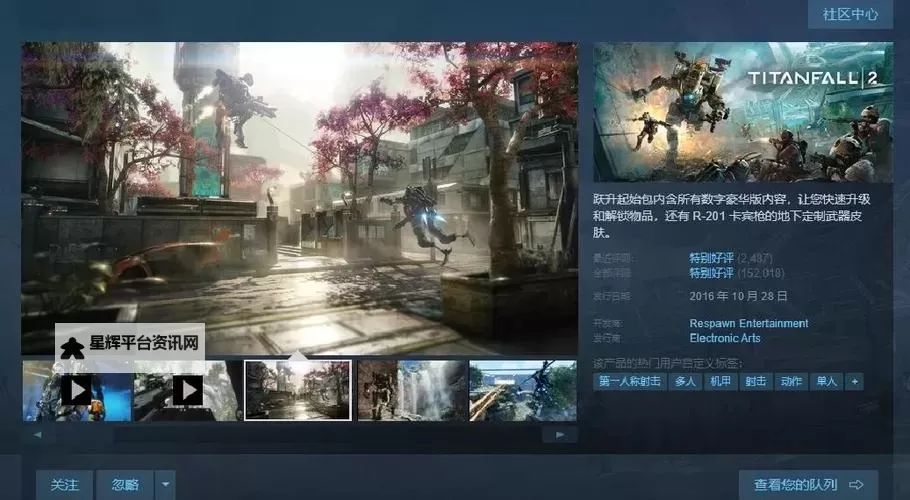This screenshot has height=500, width=910.
Task: Select the highlighted street scene thumbnail
Action: [298, 390]
